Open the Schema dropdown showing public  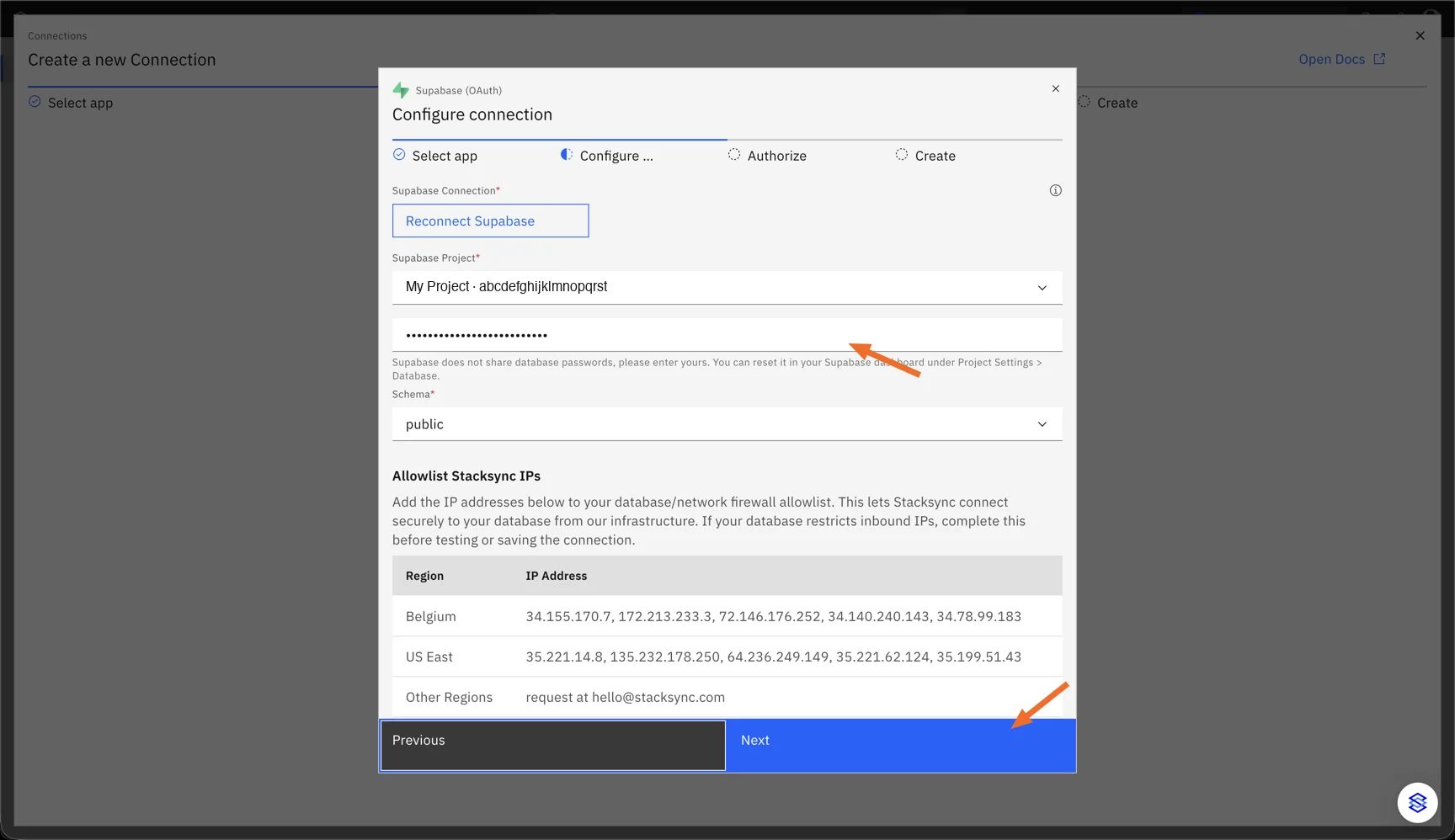[727, 424]
